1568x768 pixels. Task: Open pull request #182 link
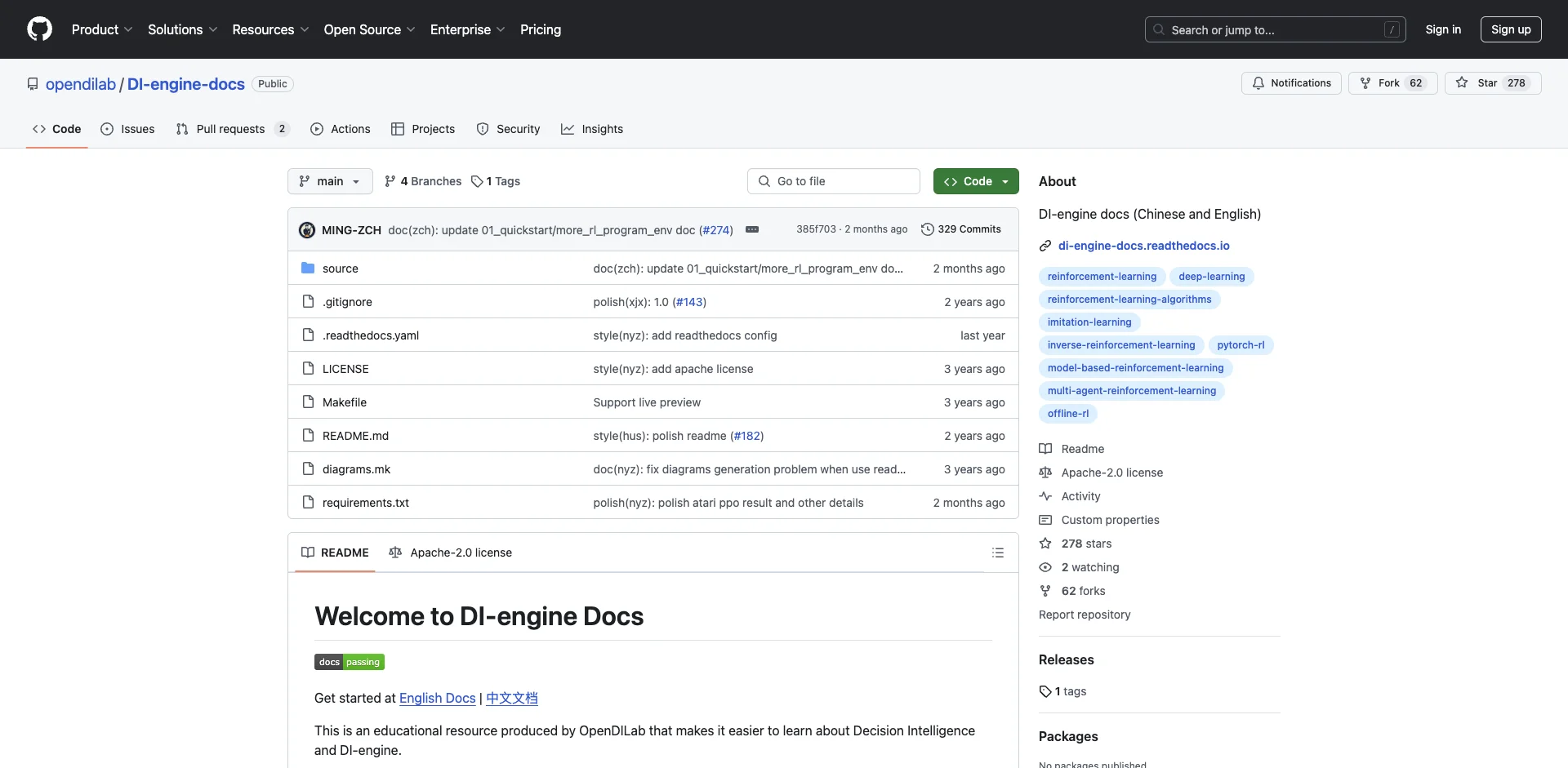tap(746, 436)
